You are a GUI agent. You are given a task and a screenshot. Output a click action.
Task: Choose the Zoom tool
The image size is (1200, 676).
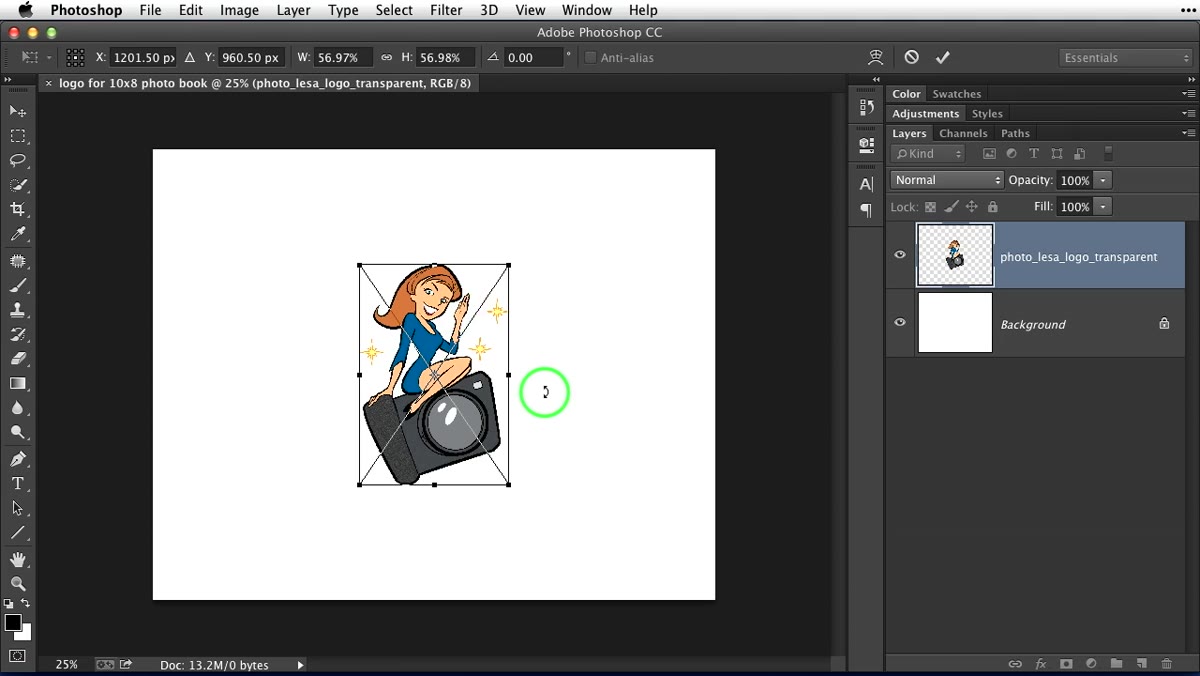(x=18, y=584)
